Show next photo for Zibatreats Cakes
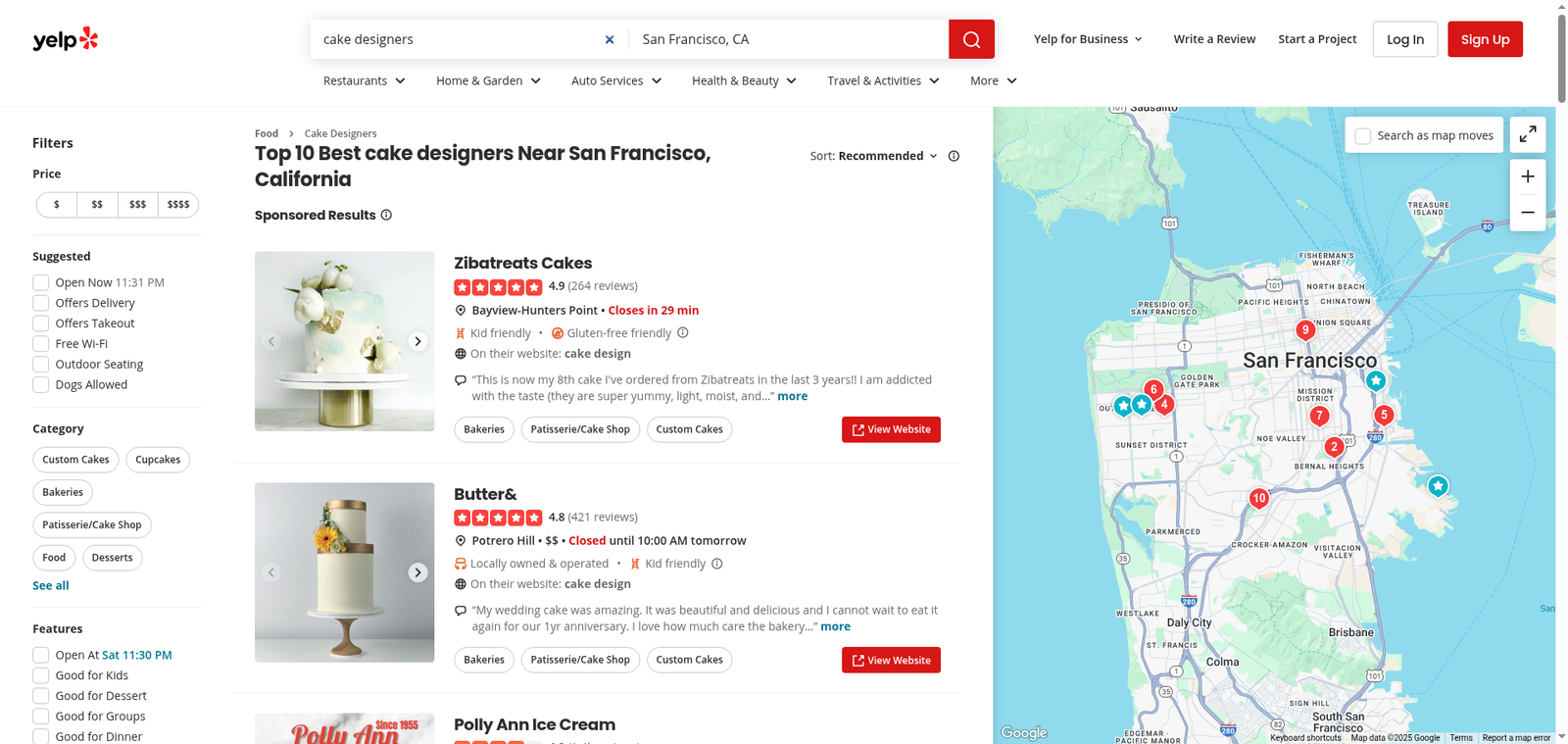 [417, 341]
